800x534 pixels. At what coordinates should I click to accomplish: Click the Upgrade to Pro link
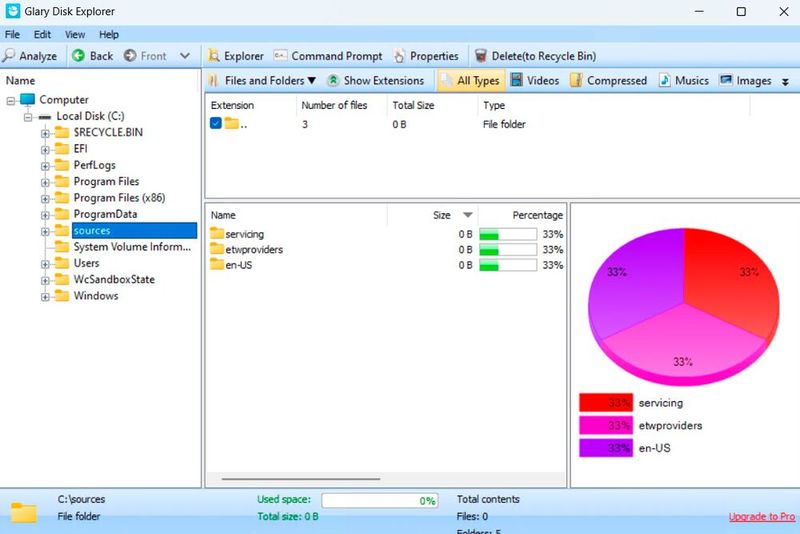click(762, 517)
